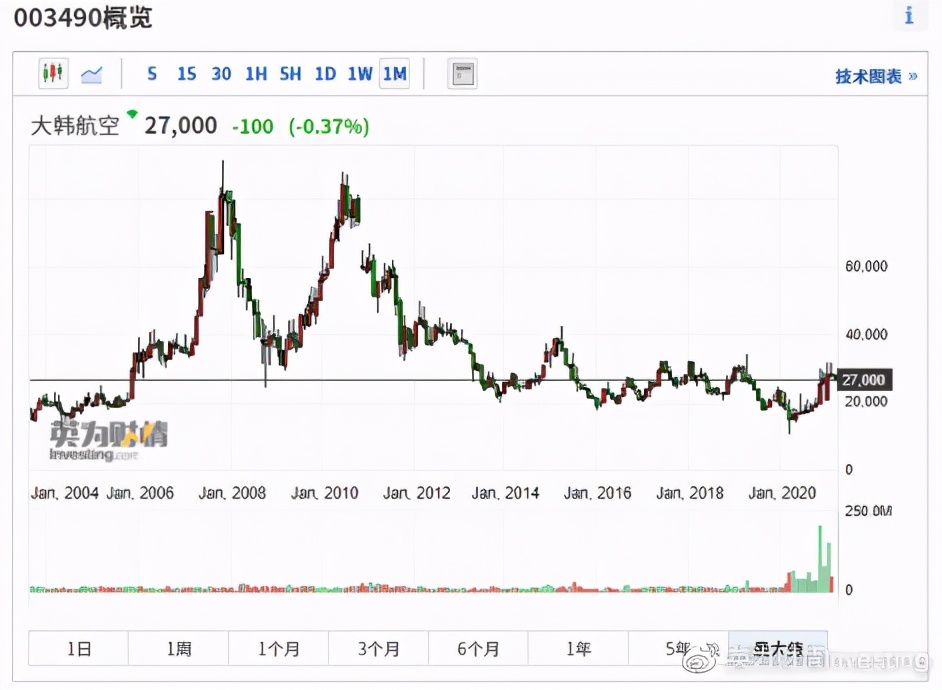Switch to the 1周 range tab
This screenshot has height=690, width=942.
[178, 648]
